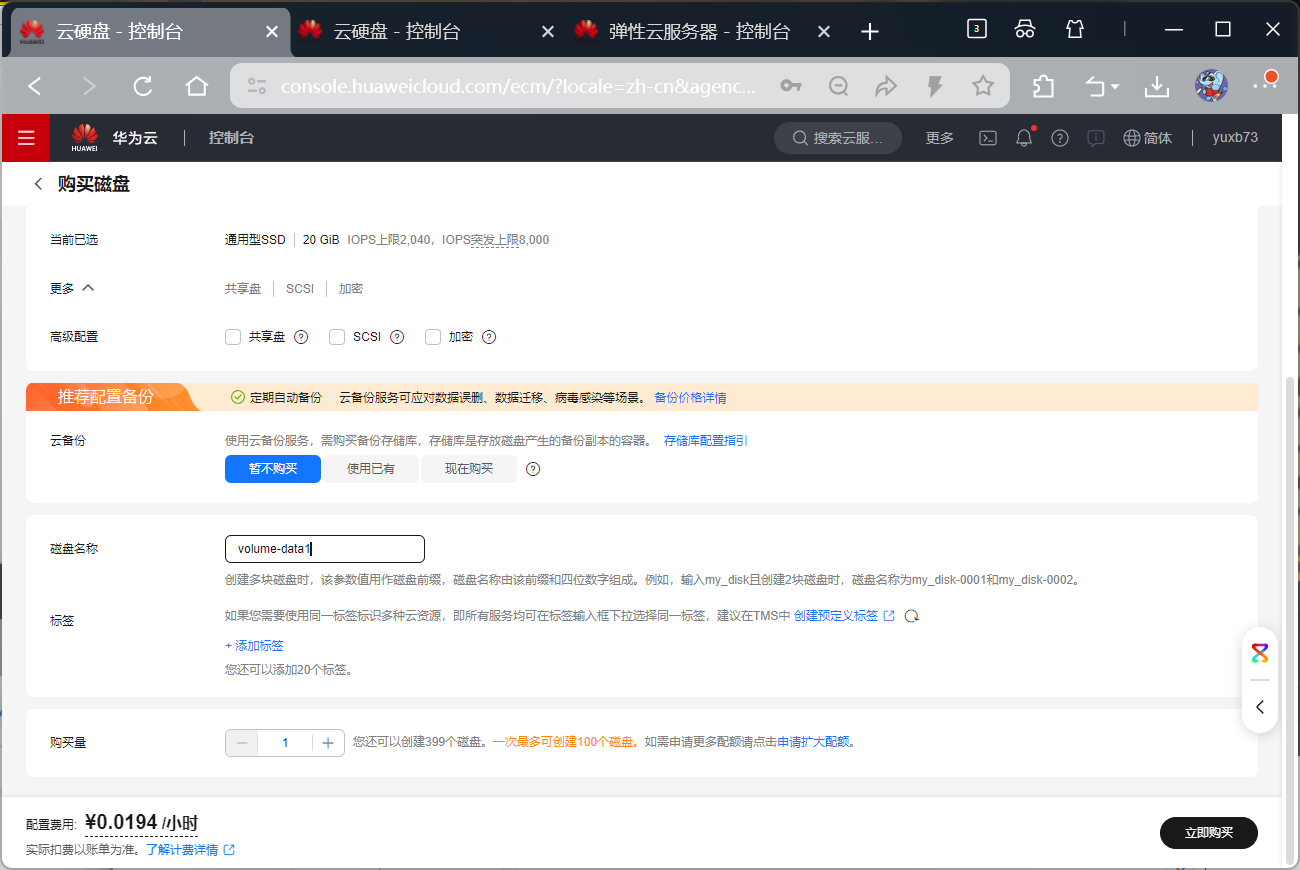This screenshot has height=870, width=1300.
Task: Open the help question mark in header
Action: coord(1060,138)
